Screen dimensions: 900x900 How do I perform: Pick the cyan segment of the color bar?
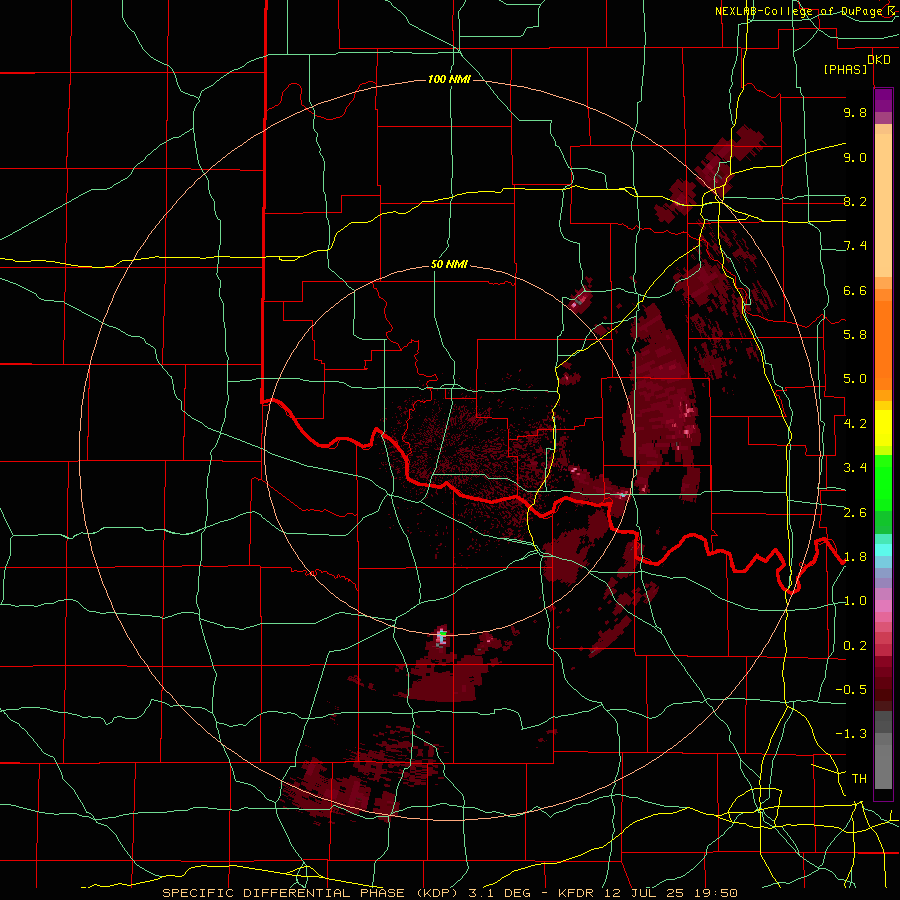pyautogui.click(x=883, y=549)
